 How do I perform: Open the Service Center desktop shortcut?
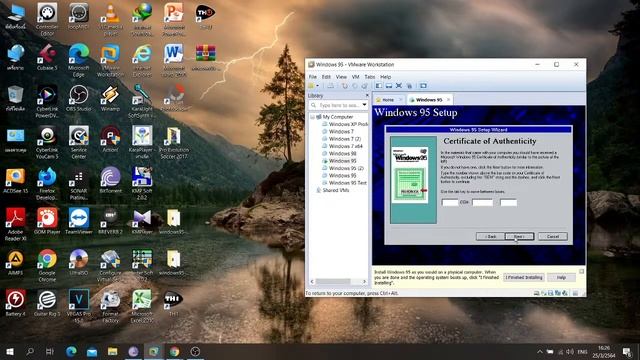(x=79, y=142)
